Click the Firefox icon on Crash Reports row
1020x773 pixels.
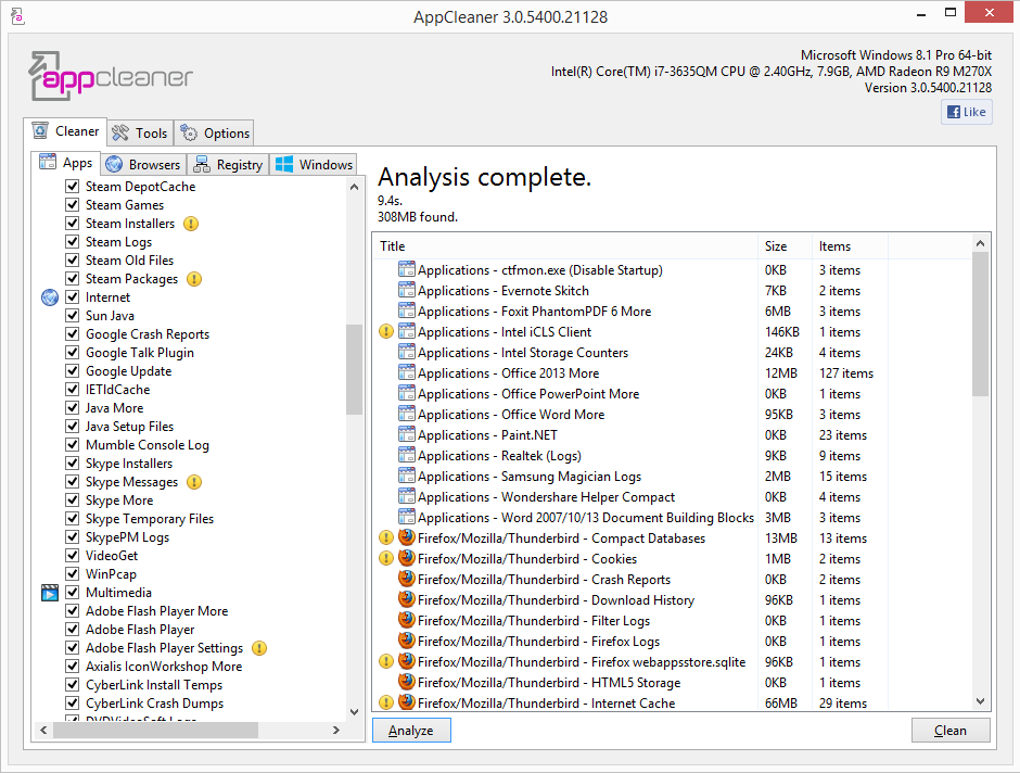(407, 578)
